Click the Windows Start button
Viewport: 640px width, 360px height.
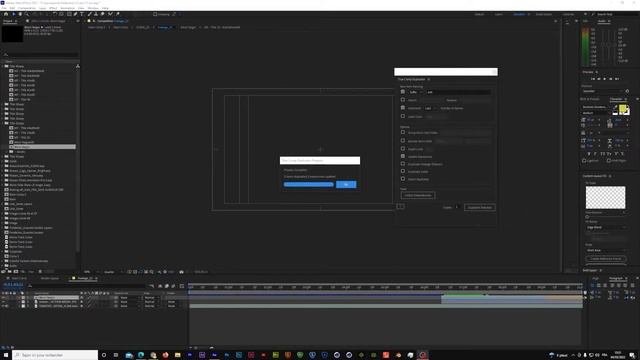coord(6,355)
